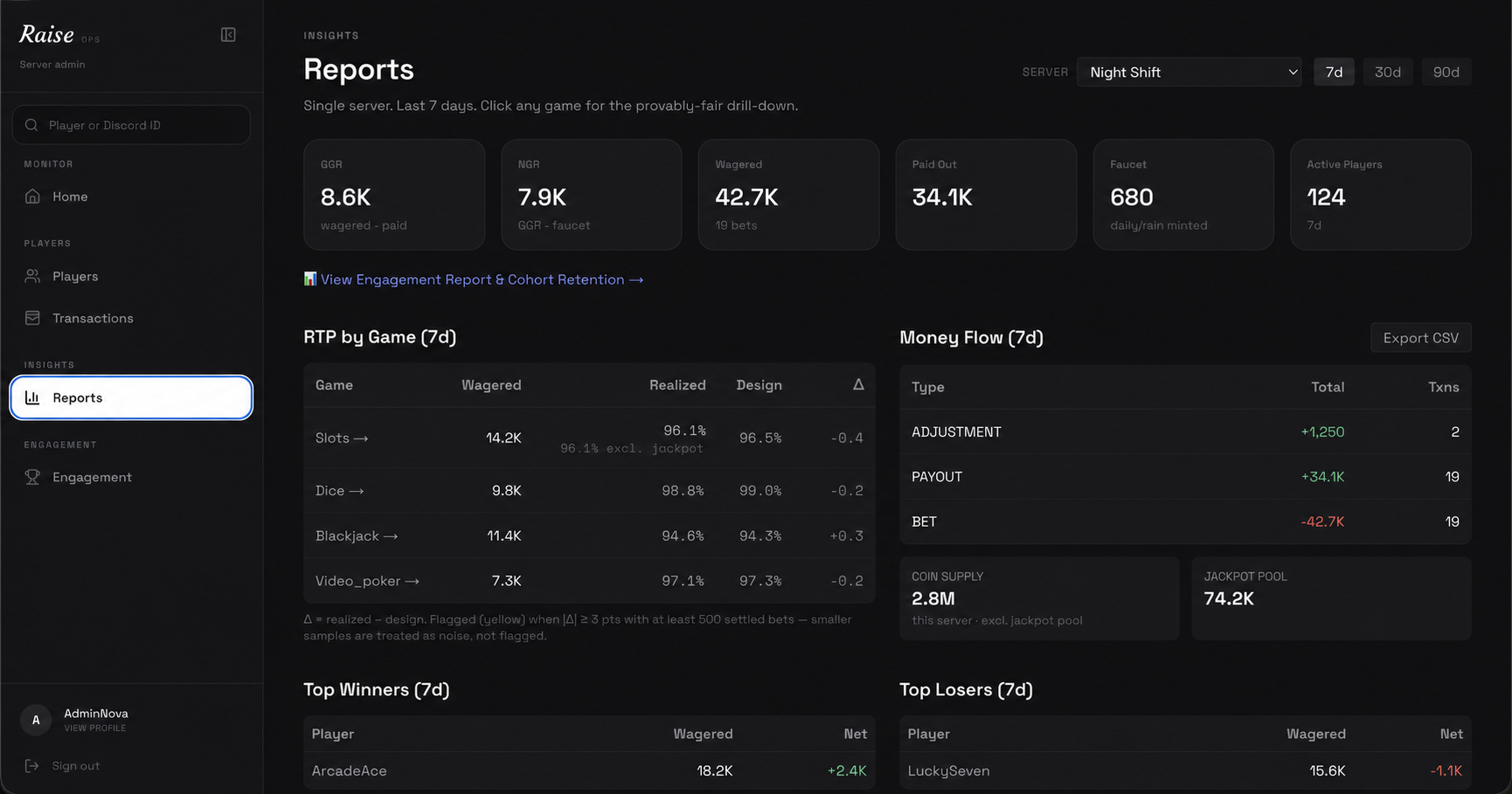Click the delta column header symbol

858,385
